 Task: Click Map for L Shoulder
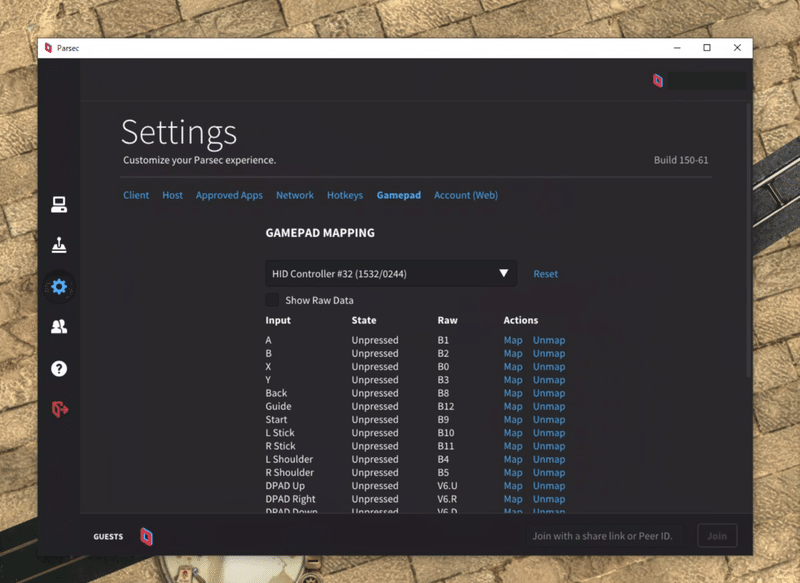[513, 460]
